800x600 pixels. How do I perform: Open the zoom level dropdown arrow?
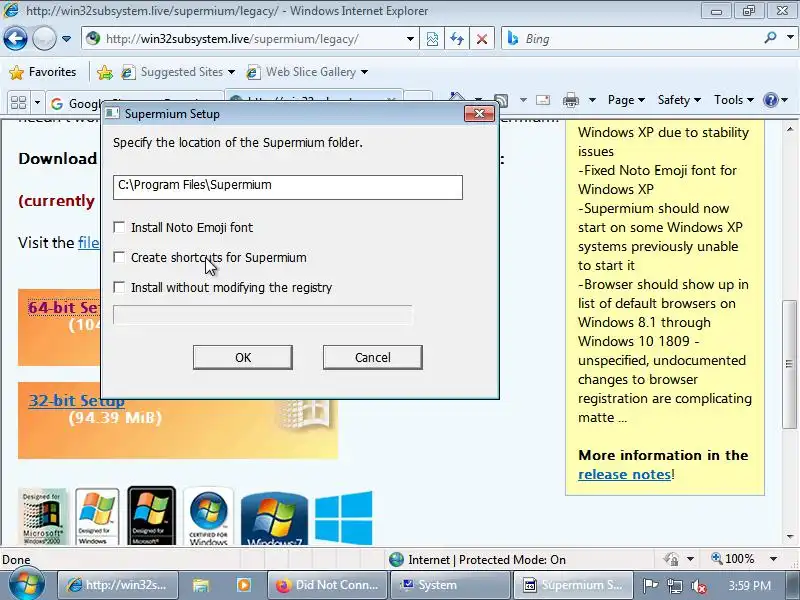click(x=773, y=559)
